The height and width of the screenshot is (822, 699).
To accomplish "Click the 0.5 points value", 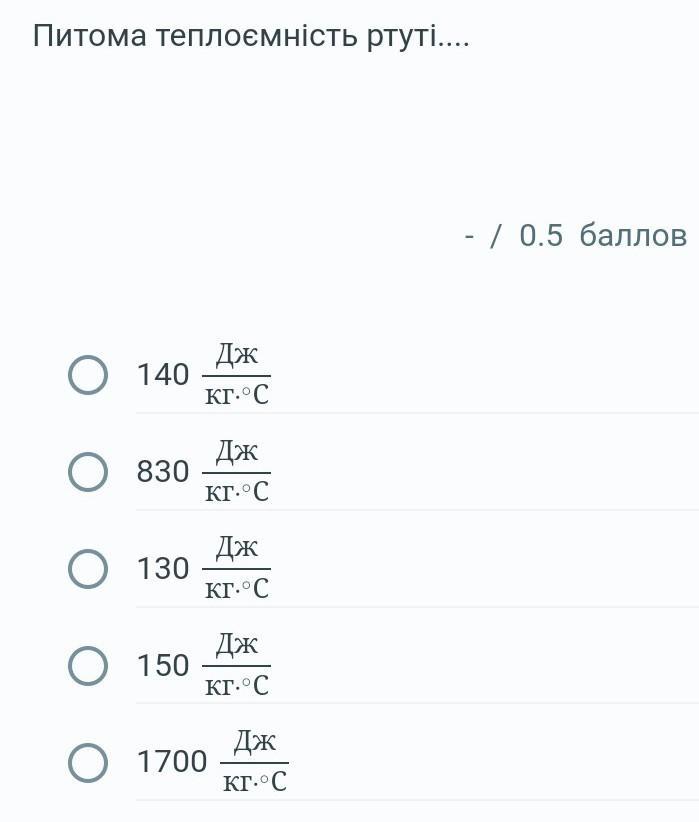I will 541,235.
